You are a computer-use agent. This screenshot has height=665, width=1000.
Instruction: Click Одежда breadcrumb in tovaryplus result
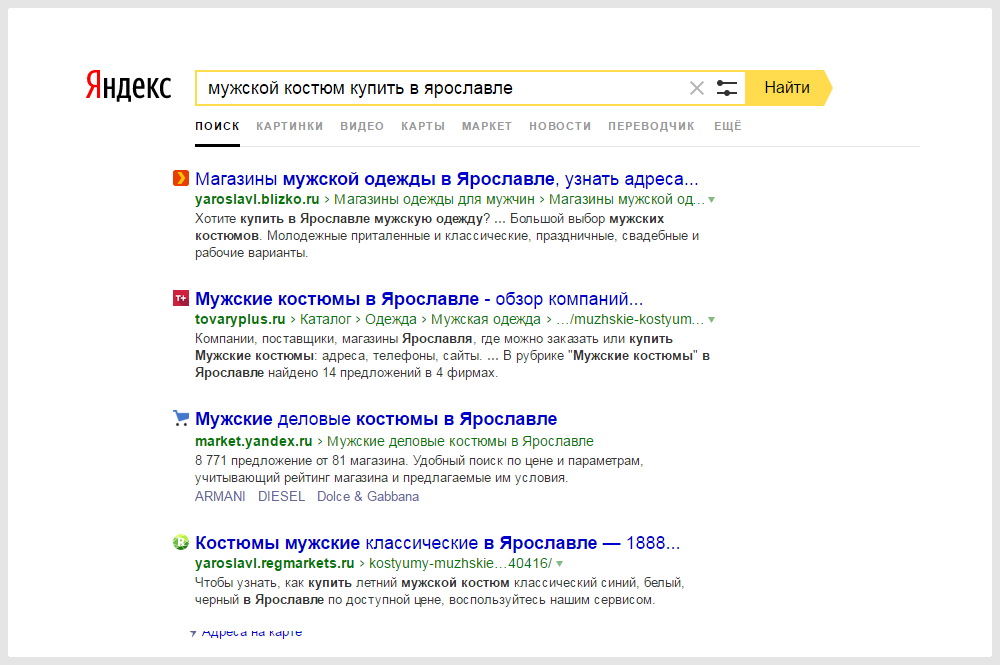pyautogui.click(x=390, y=319)
